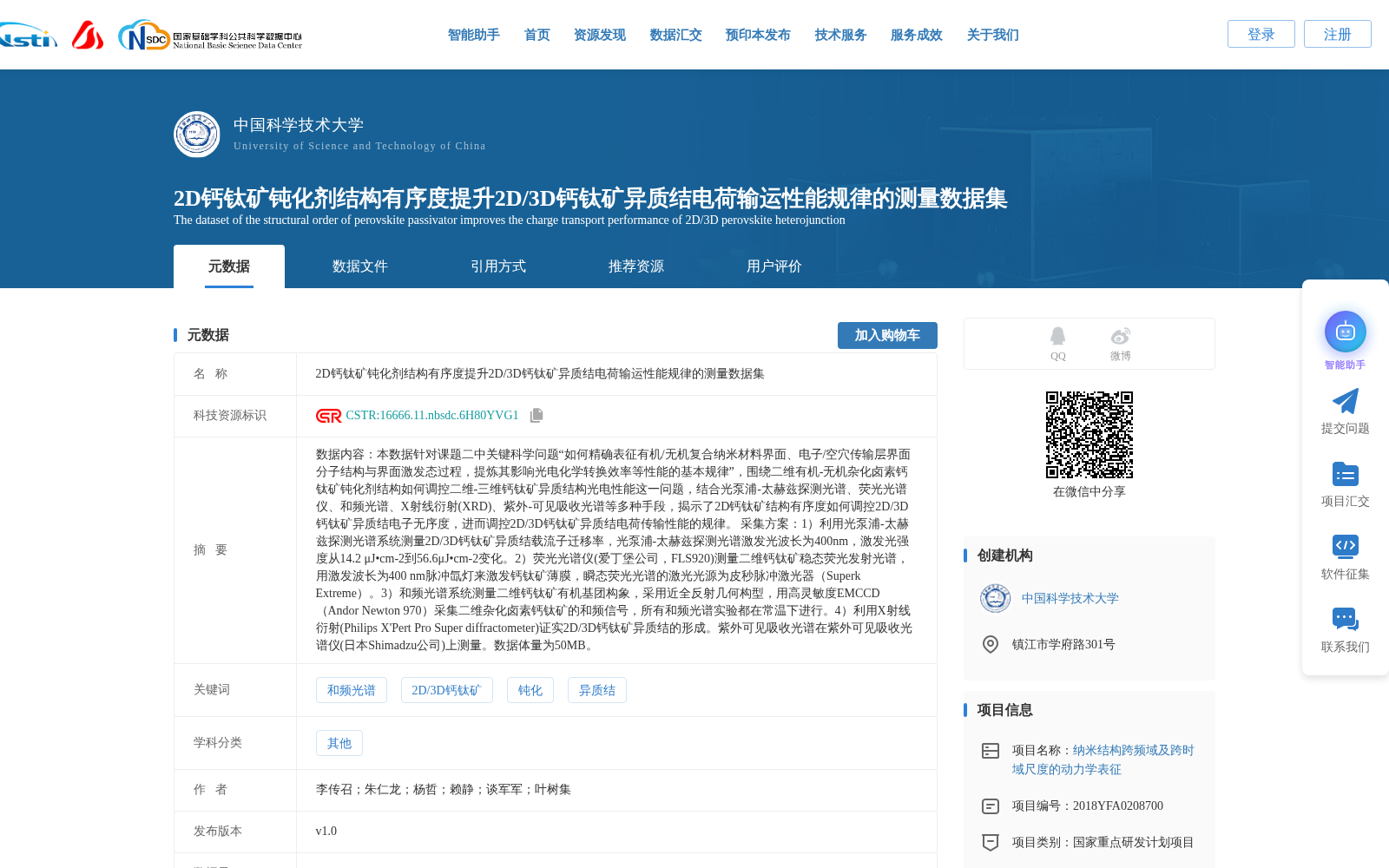The image size is (1389, 868).
Task: Click the 中国科学技术大学 title in banner
Action: (299, 125)
